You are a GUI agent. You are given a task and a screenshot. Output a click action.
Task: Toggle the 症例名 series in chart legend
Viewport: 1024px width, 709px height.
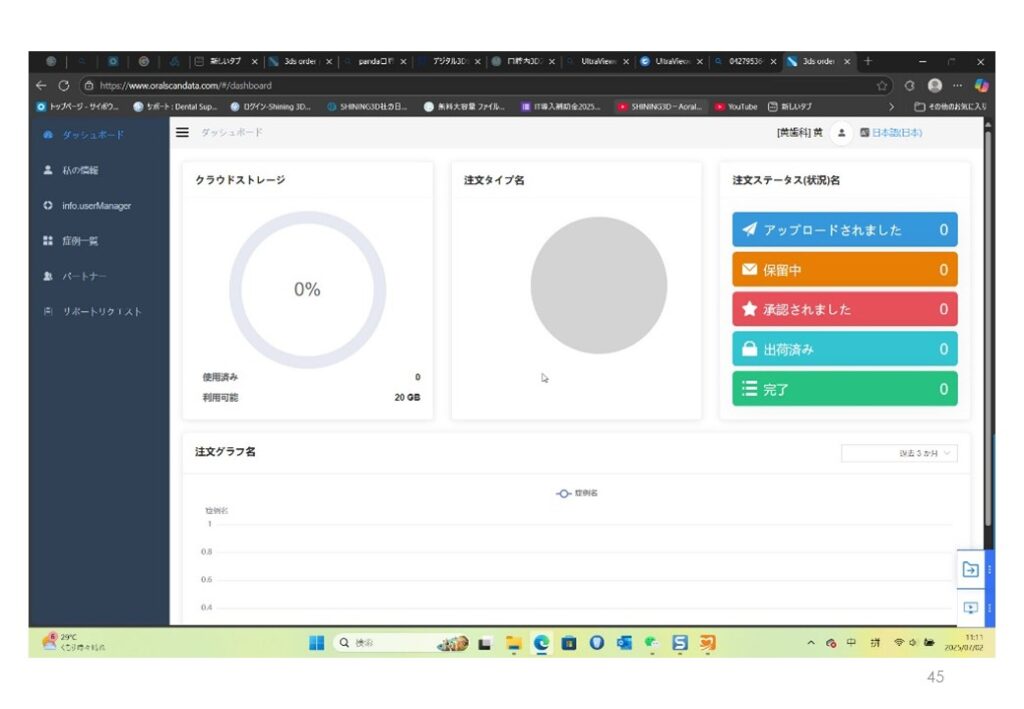[x=578, y=493]
